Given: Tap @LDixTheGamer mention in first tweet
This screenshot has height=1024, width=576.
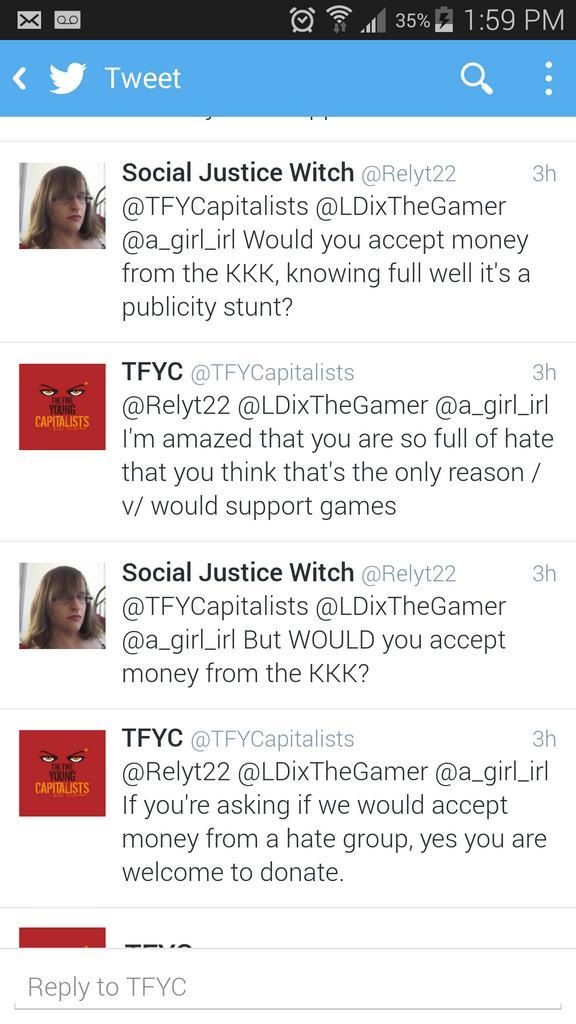Looking at the screenshot, I should (x=411, y=206).
